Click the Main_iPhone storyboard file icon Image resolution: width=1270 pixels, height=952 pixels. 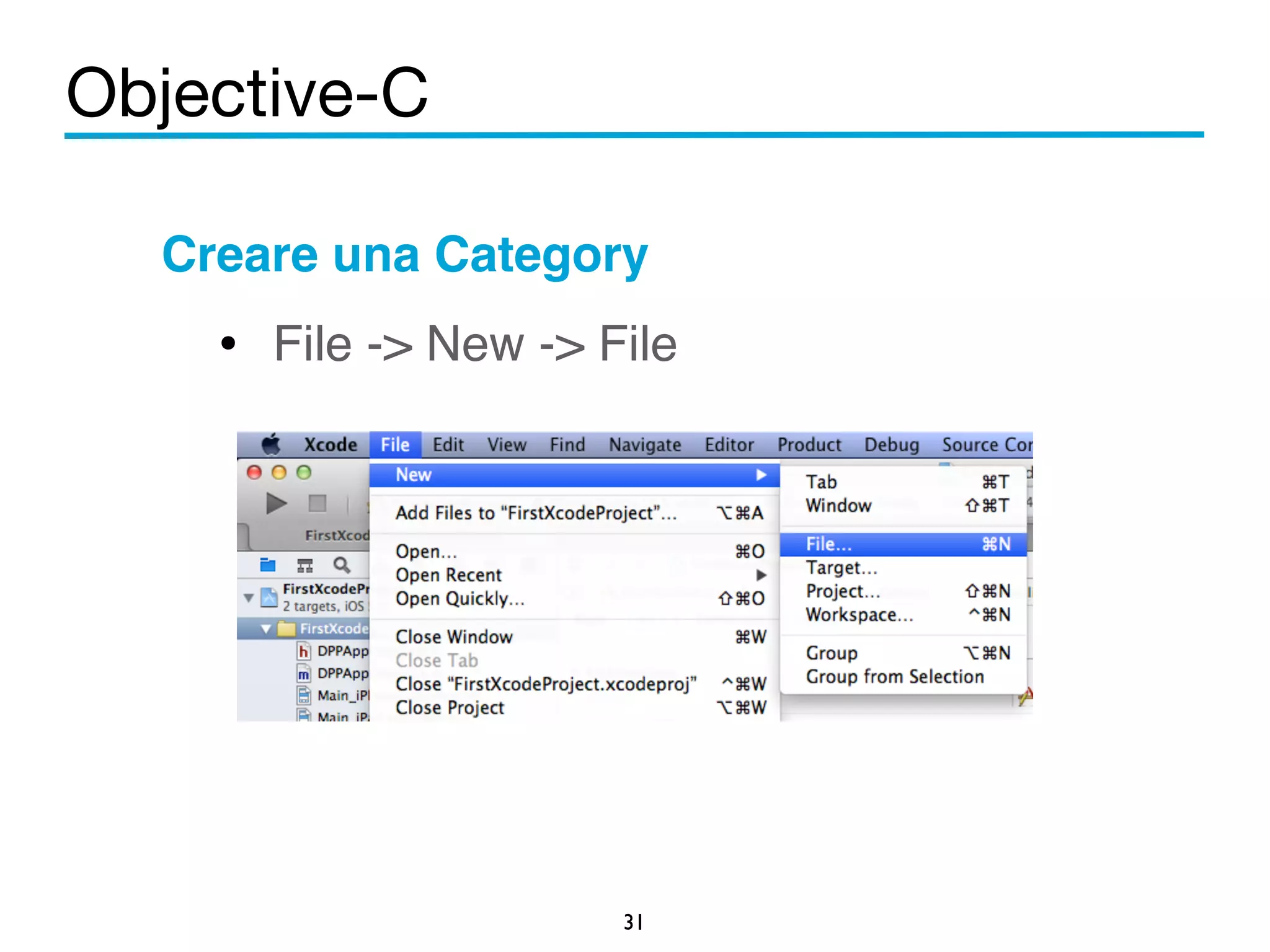click(303, 695)
